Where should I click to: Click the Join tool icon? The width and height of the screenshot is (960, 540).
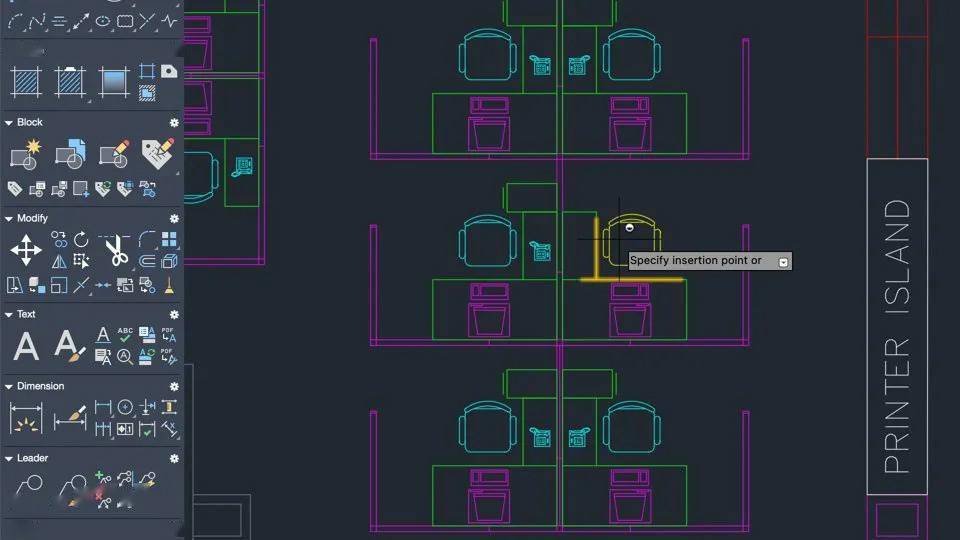pos(103,285)
